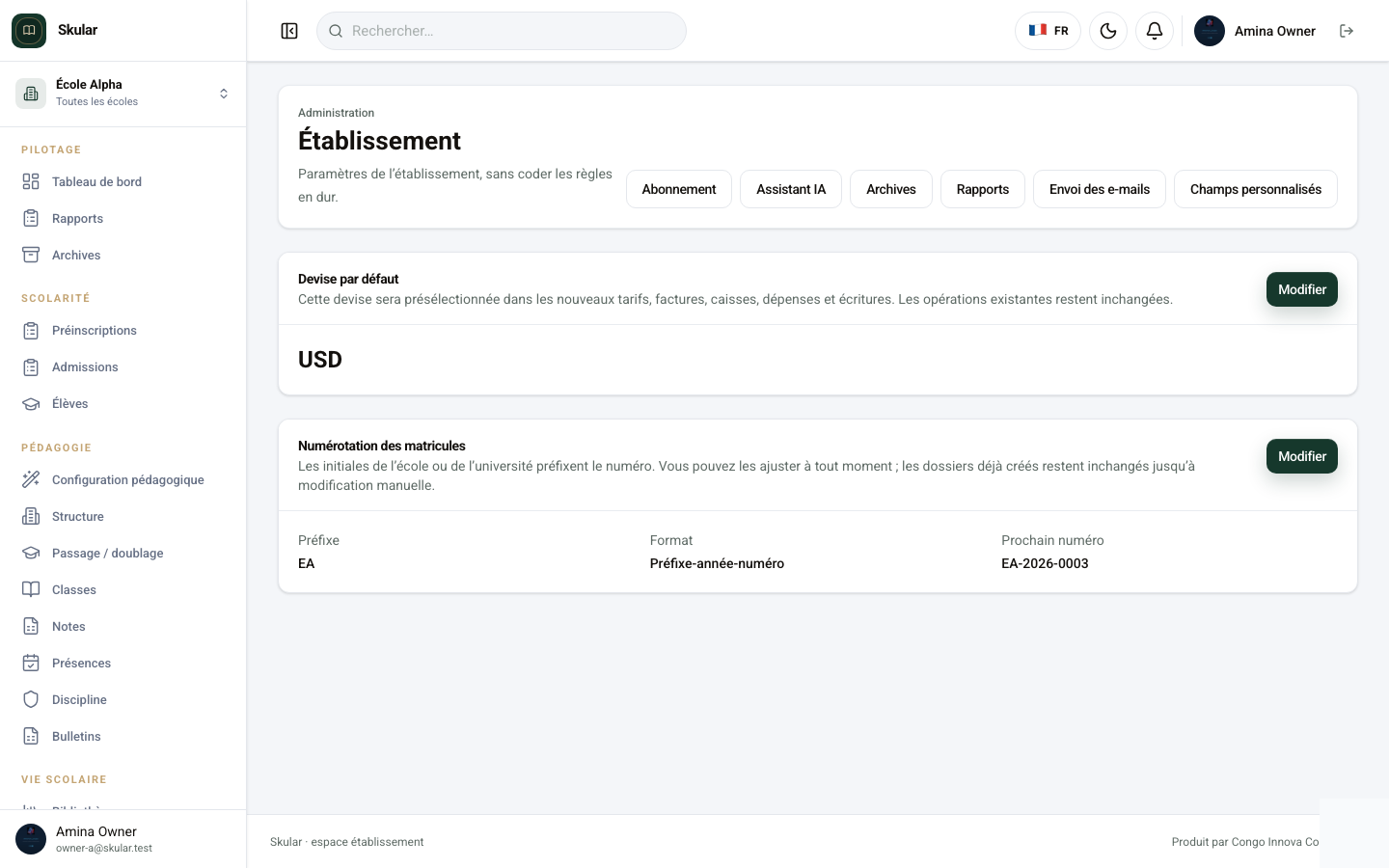Click the Rapports icon in the sidebar
This screenshot has width=1389, height=868.
coord(31,218)
